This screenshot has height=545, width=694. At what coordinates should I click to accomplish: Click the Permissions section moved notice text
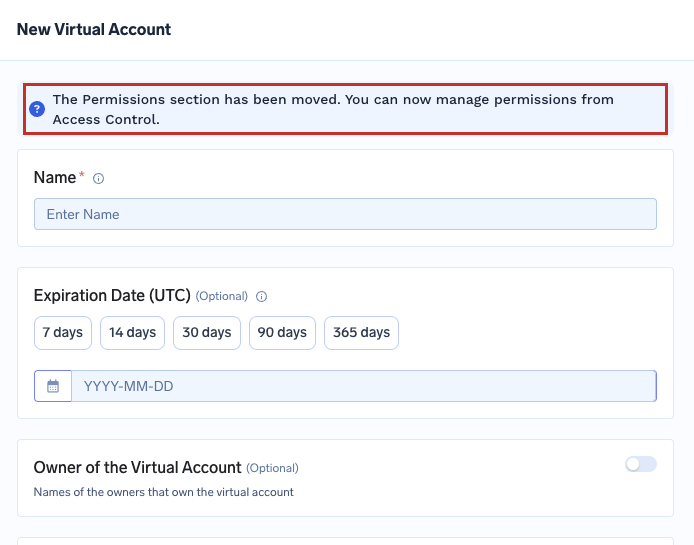point(333,109)
